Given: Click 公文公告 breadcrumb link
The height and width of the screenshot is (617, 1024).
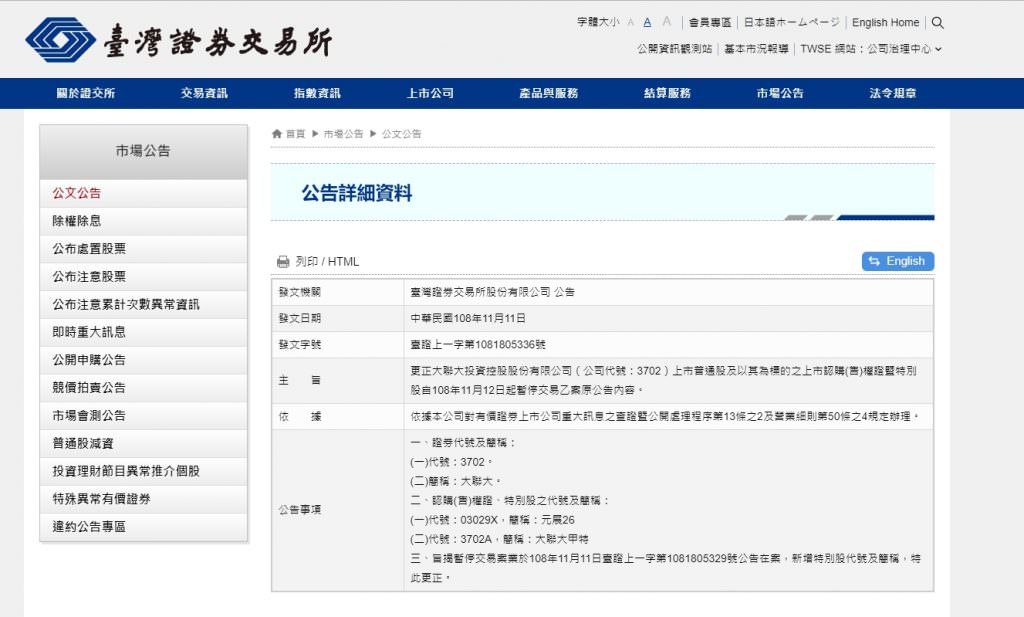Looking at the screenshot, I should 402,134.
